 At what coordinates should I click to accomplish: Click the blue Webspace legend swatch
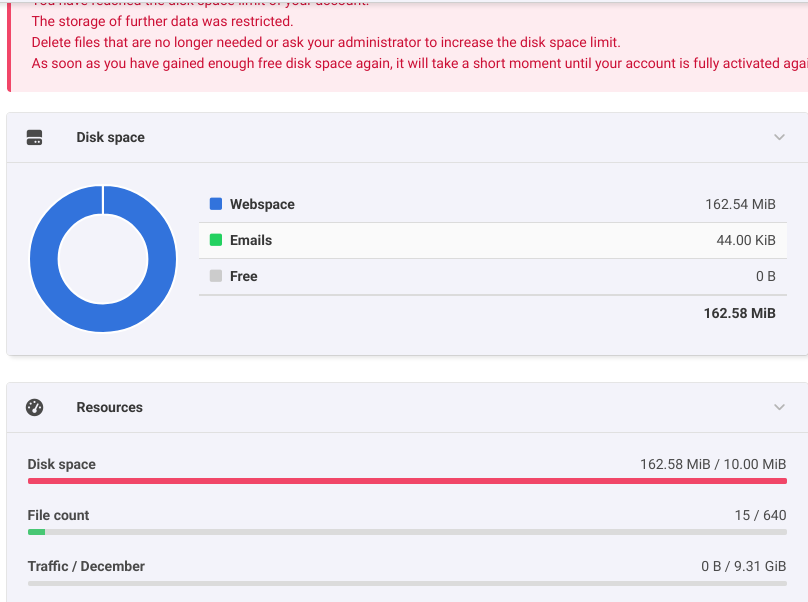coord(215,204)
